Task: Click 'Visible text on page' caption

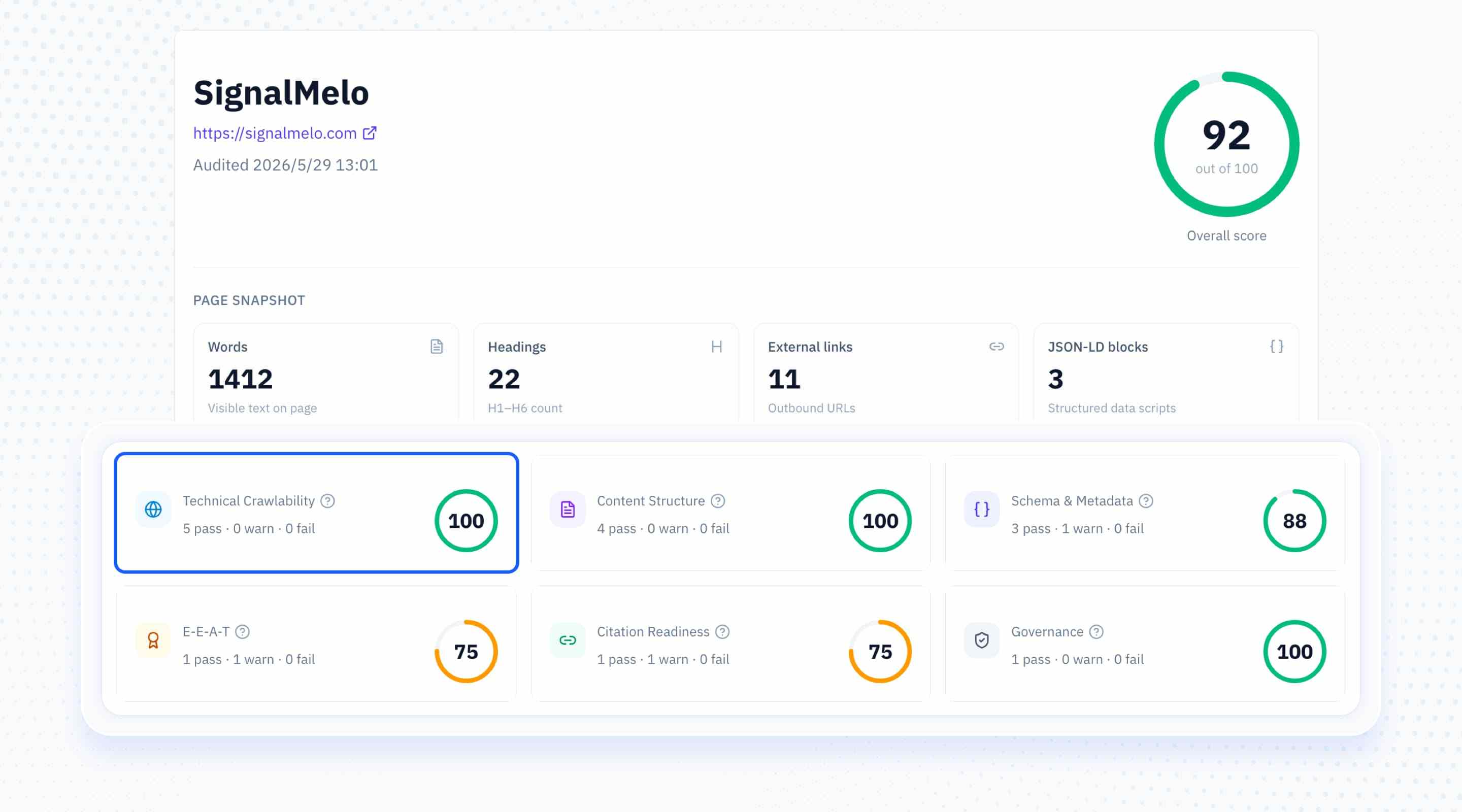Action: (x=262, y=408)
